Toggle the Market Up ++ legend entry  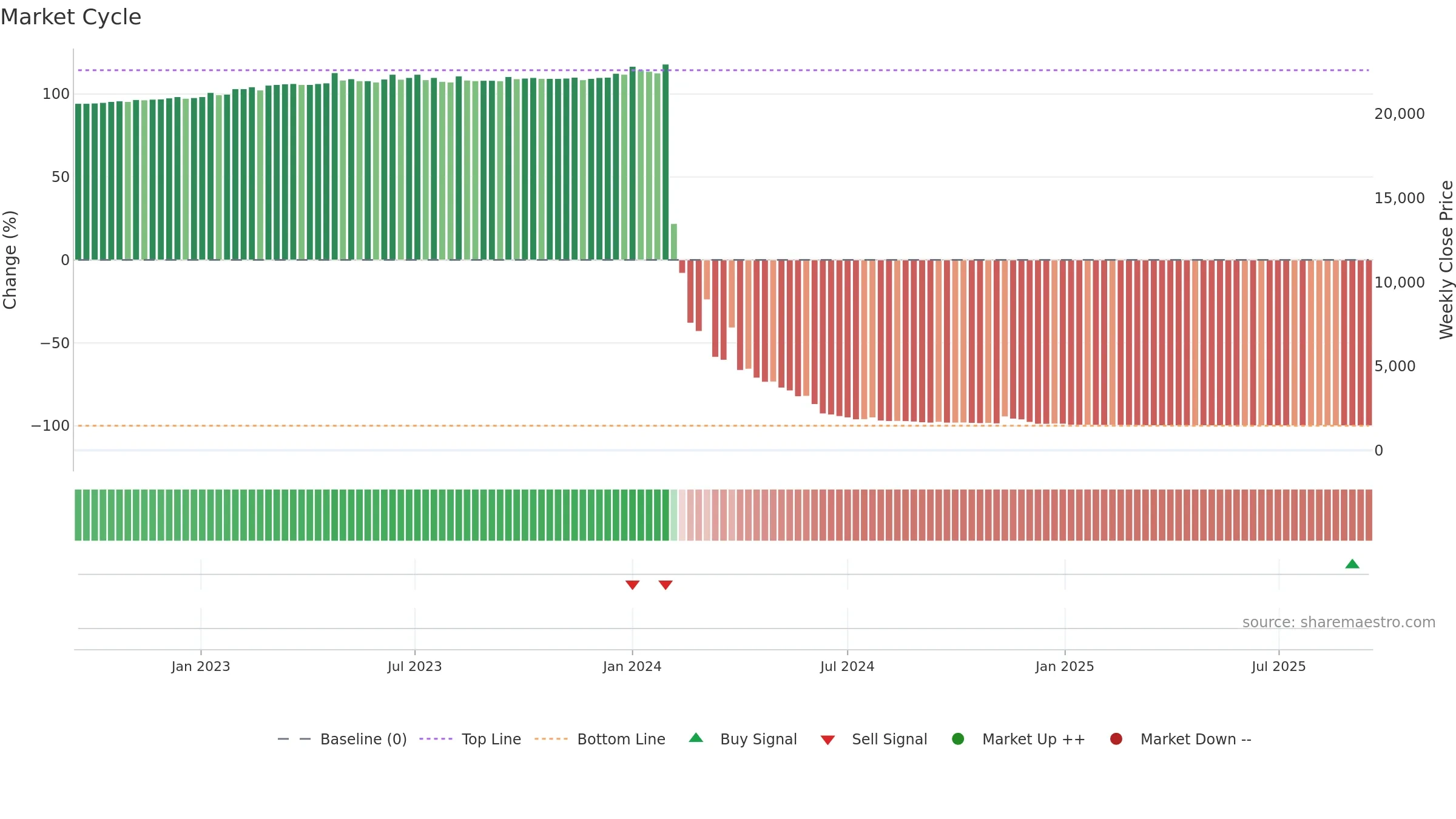(1018, 739)
